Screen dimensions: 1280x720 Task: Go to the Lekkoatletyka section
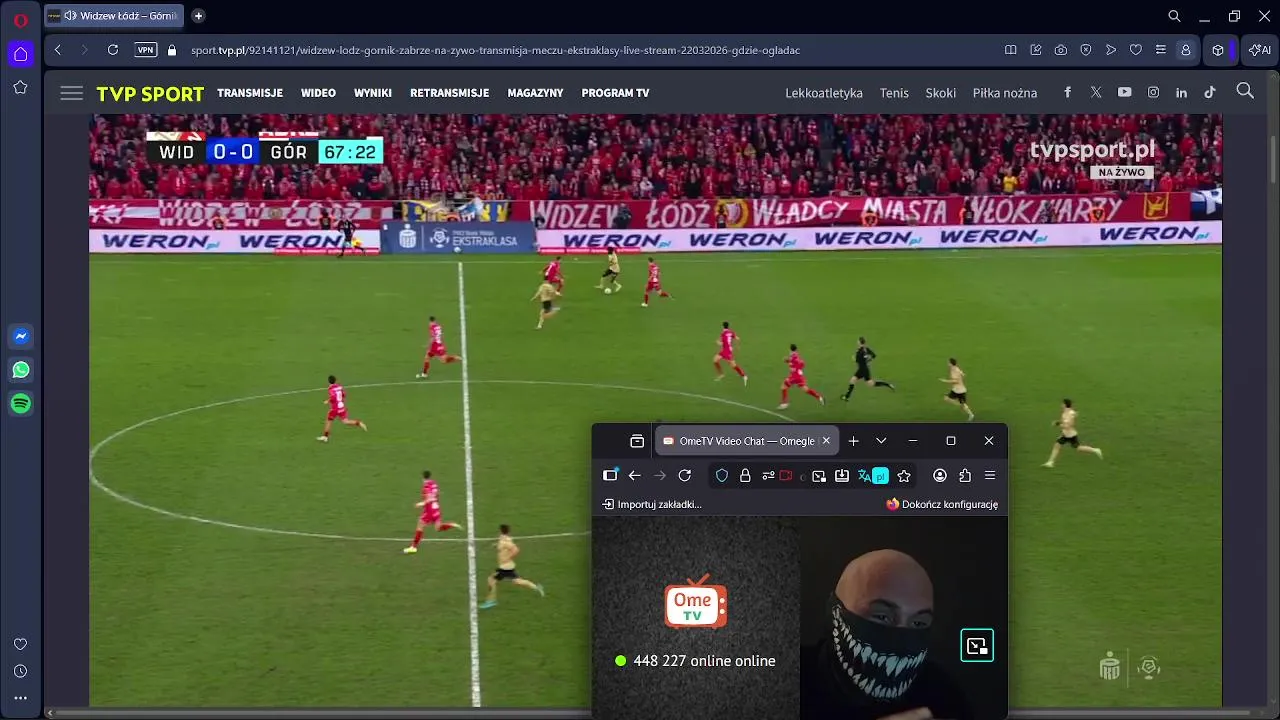[824, 93]
